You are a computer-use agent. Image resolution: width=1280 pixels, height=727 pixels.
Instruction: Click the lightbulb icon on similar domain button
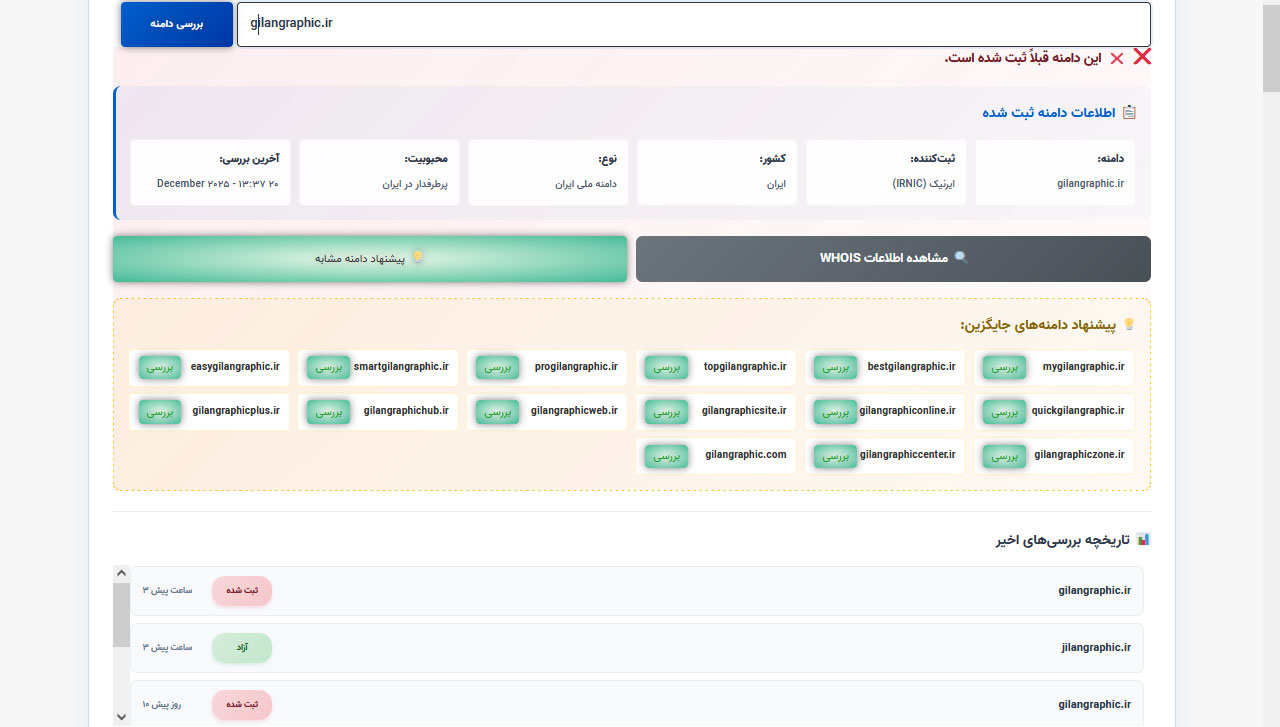tap(418, 258)
